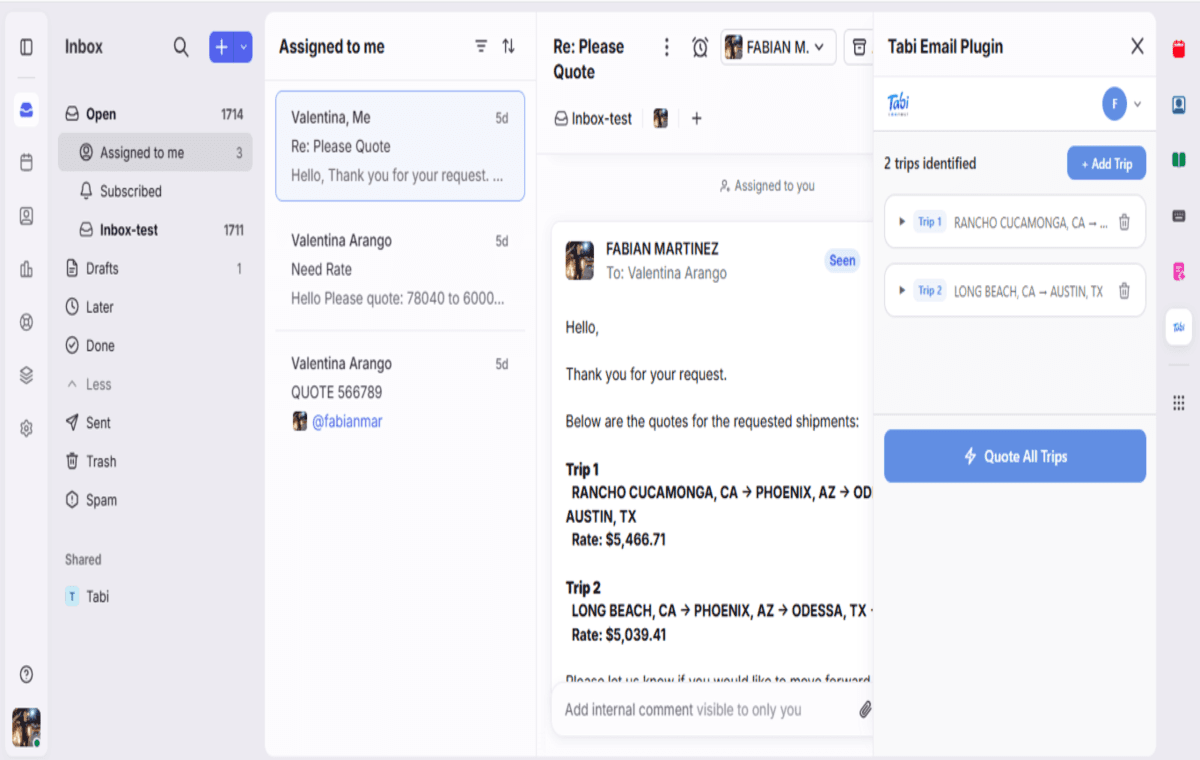This screenshot has height=760, width=1200.
Task: Open the search icon next to Inbox
Action: (180, 46)
